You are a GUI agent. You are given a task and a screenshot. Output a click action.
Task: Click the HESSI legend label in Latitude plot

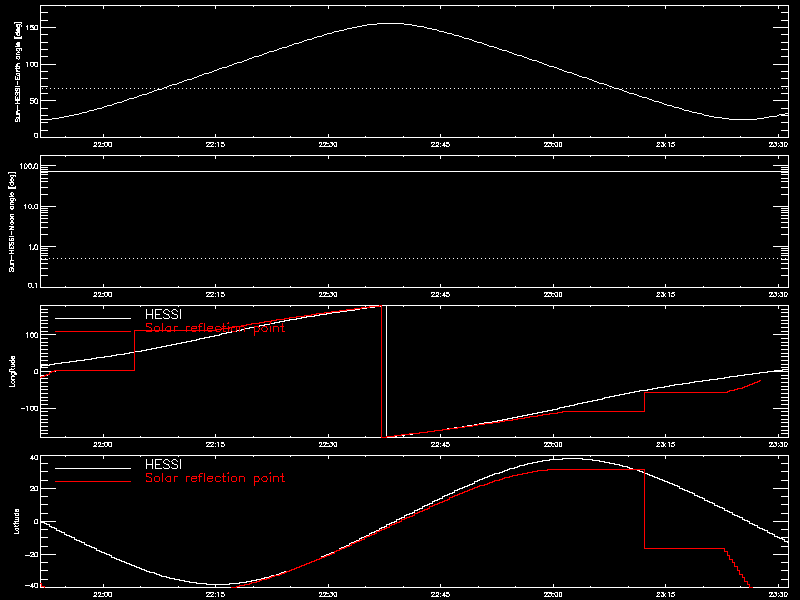click(x=163, y=464)
